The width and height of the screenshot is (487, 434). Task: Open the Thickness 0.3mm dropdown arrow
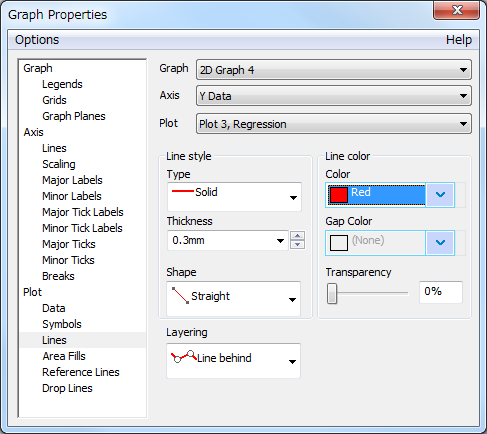[x=281, y=241]
